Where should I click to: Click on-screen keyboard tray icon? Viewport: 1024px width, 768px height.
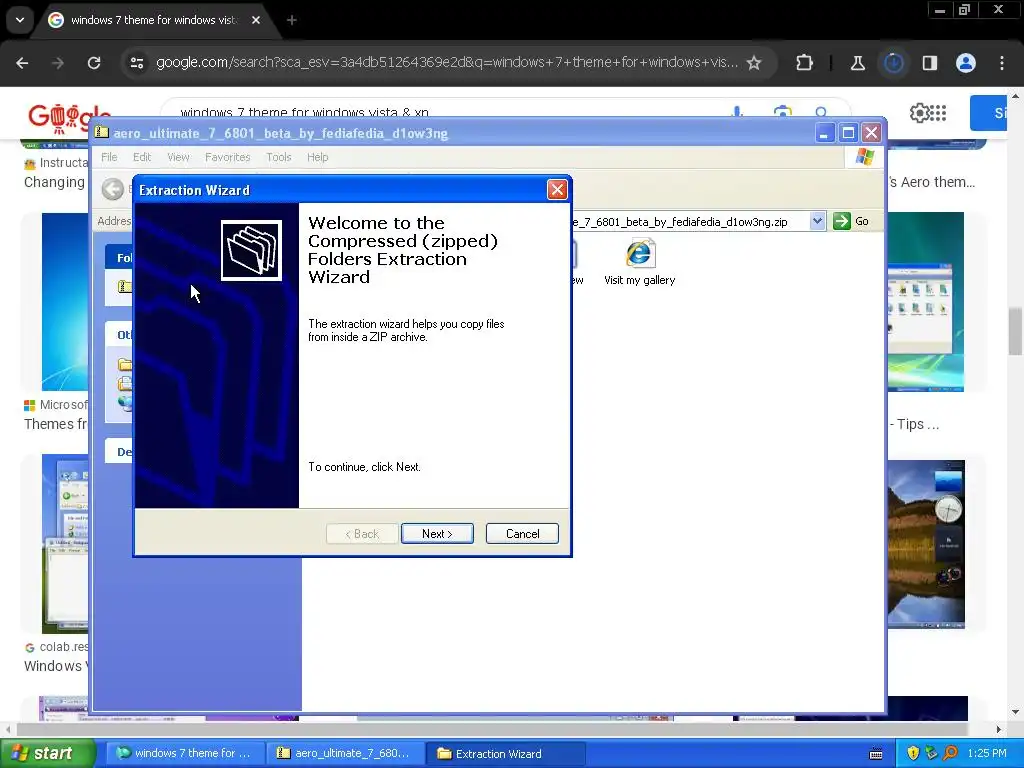point(876,754)
